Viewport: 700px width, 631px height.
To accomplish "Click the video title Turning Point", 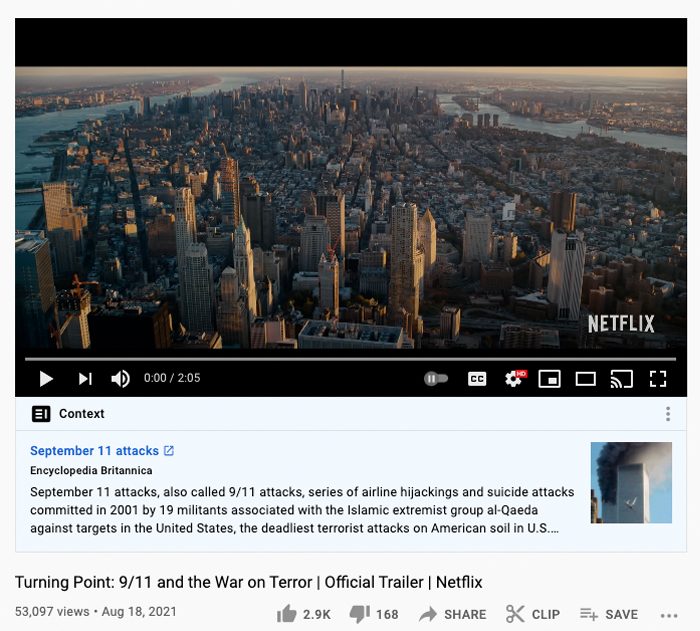I will point(249,582).
